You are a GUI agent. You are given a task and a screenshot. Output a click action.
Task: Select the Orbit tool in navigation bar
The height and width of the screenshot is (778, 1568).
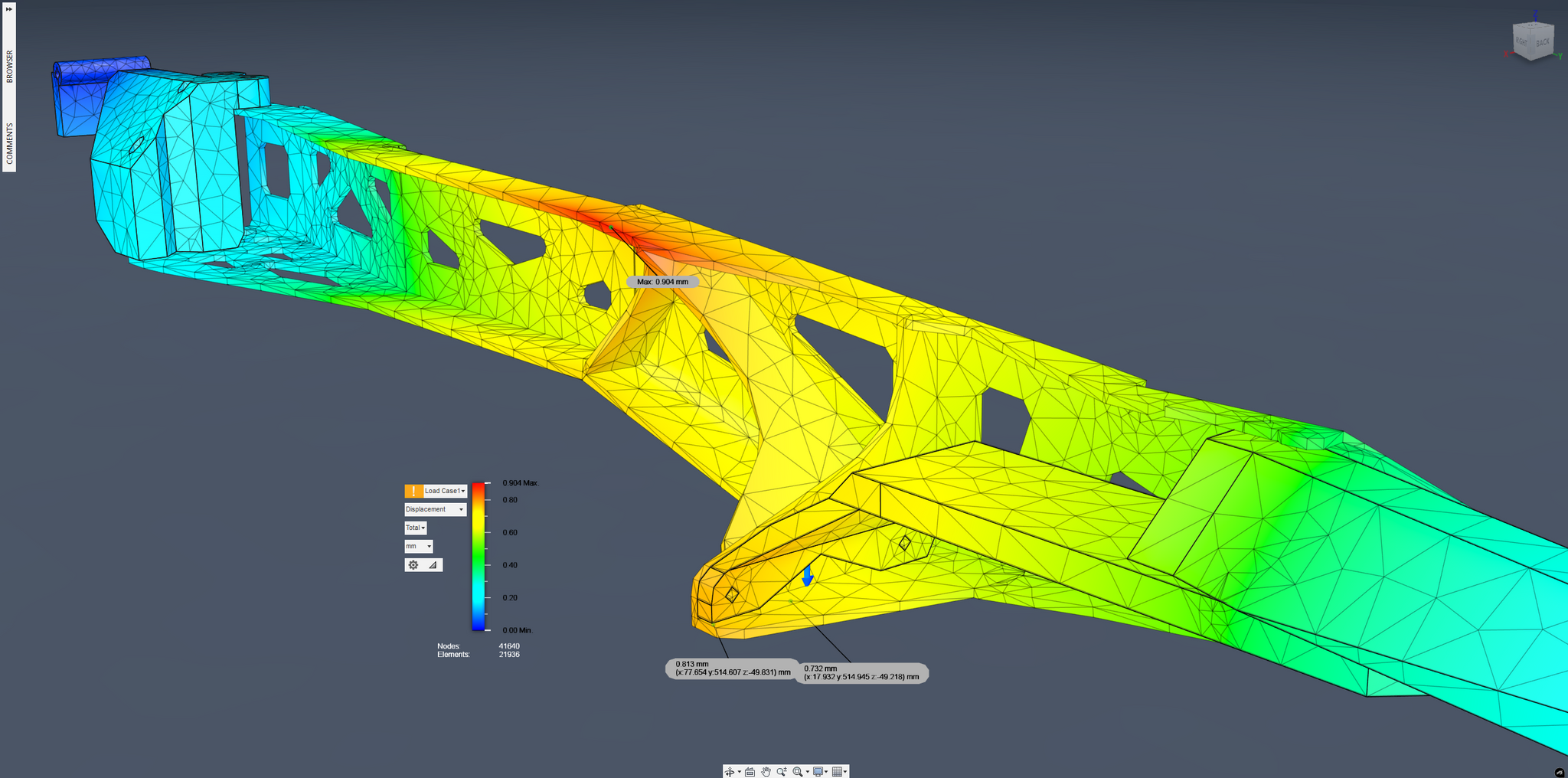click(729, 772)
